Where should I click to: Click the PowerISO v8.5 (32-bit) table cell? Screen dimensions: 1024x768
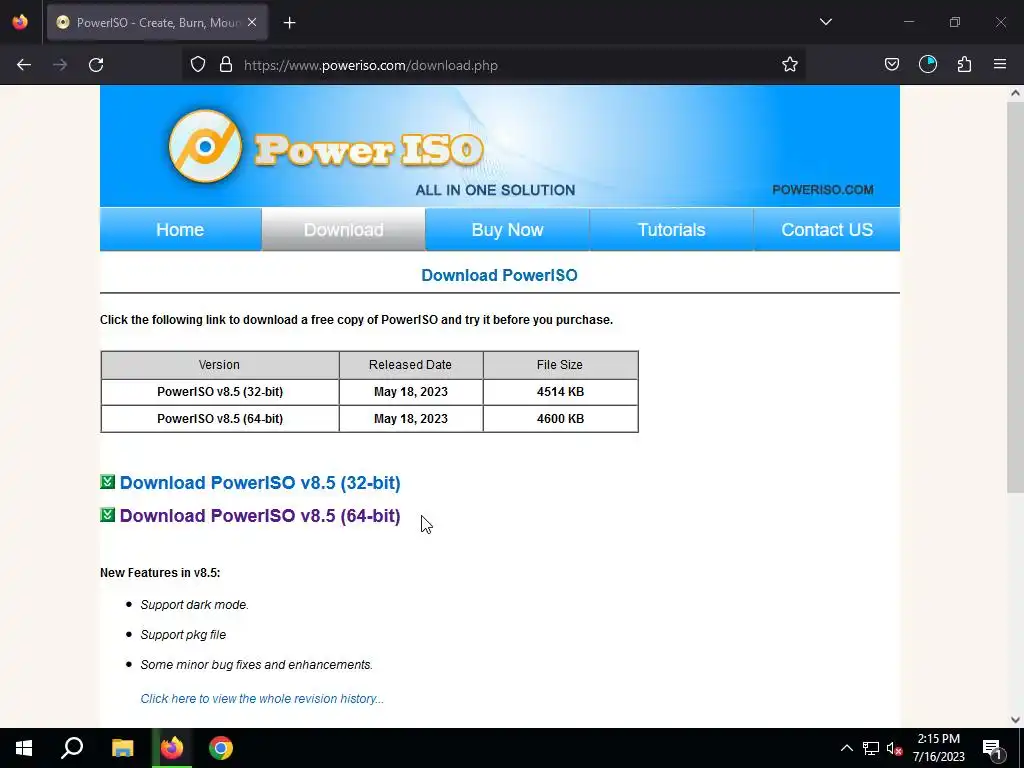click(220, 392)
